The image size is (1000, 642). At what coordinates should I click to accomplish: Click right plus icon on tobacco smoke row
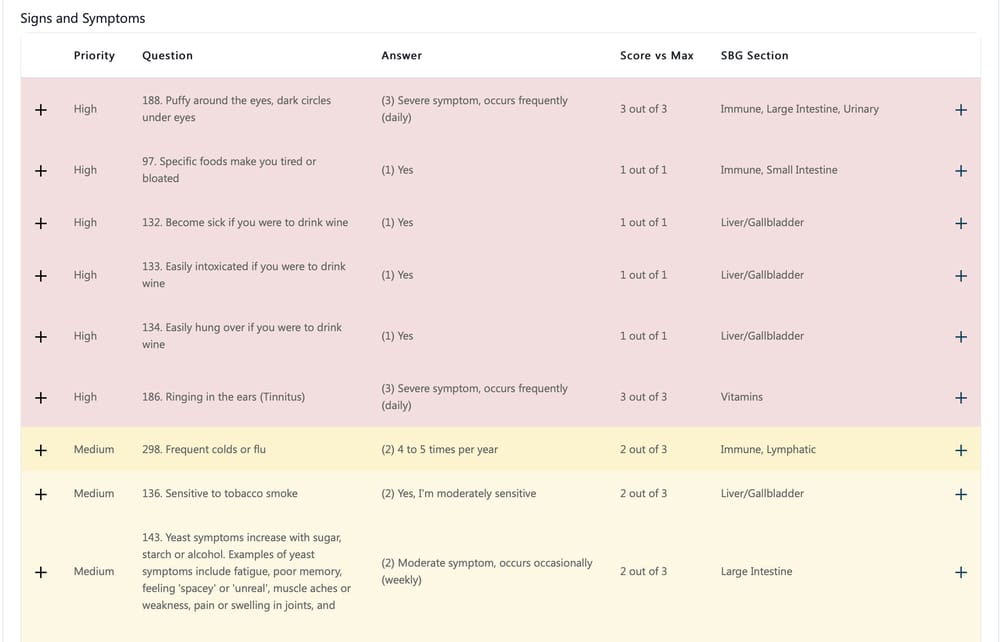click(x=961, y=494)
